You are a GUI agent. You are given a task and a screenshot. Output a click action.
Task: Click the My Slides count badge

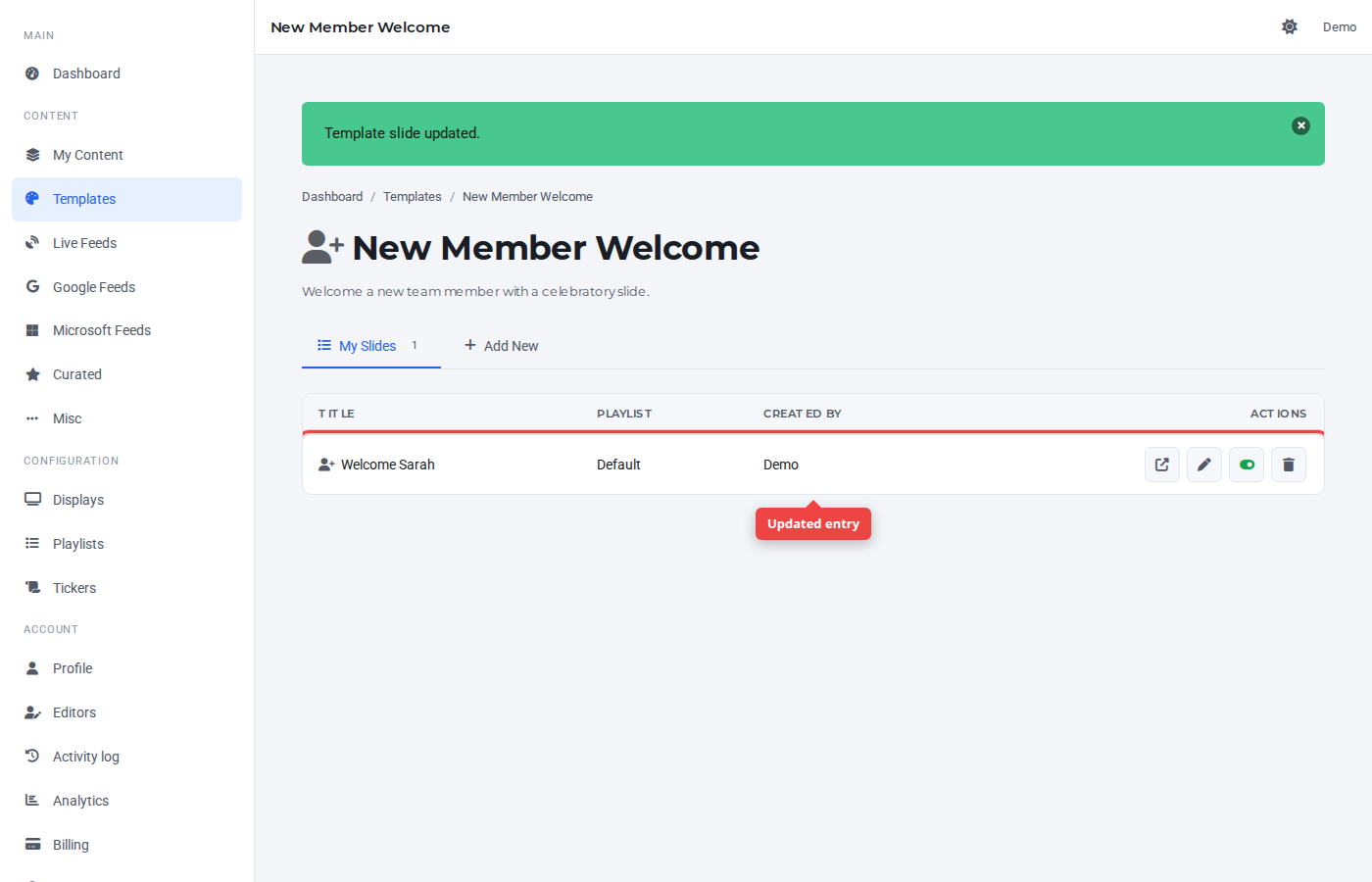(415, 345)
